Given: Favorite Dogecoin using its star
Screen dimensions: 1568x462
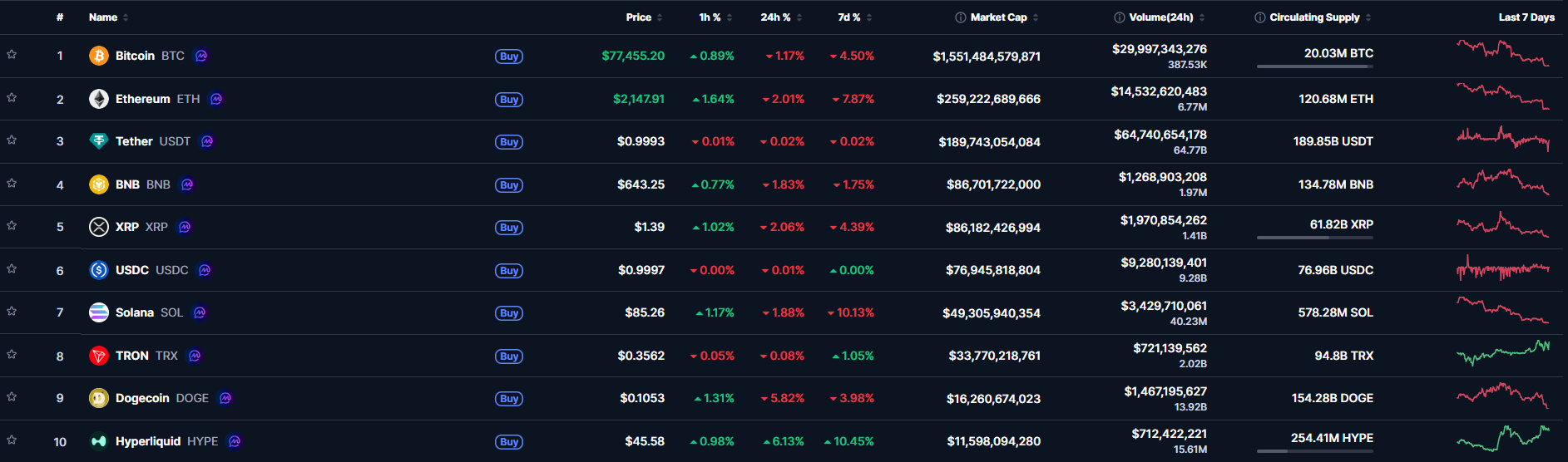Looking at the screenshot, I should [x=12, y=396].
